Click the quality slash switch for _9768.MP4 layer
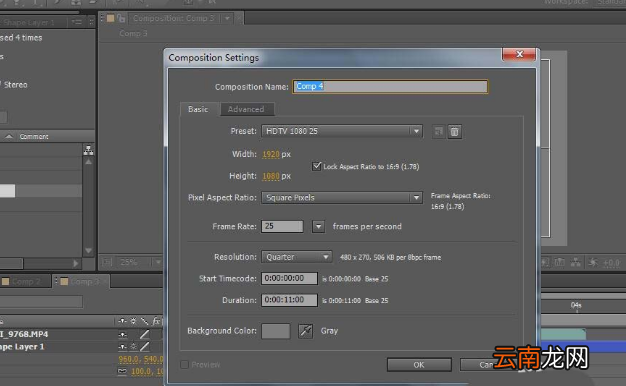Image resolution: width=626 pixels, height=386 pixels. (x=145, y=334)
